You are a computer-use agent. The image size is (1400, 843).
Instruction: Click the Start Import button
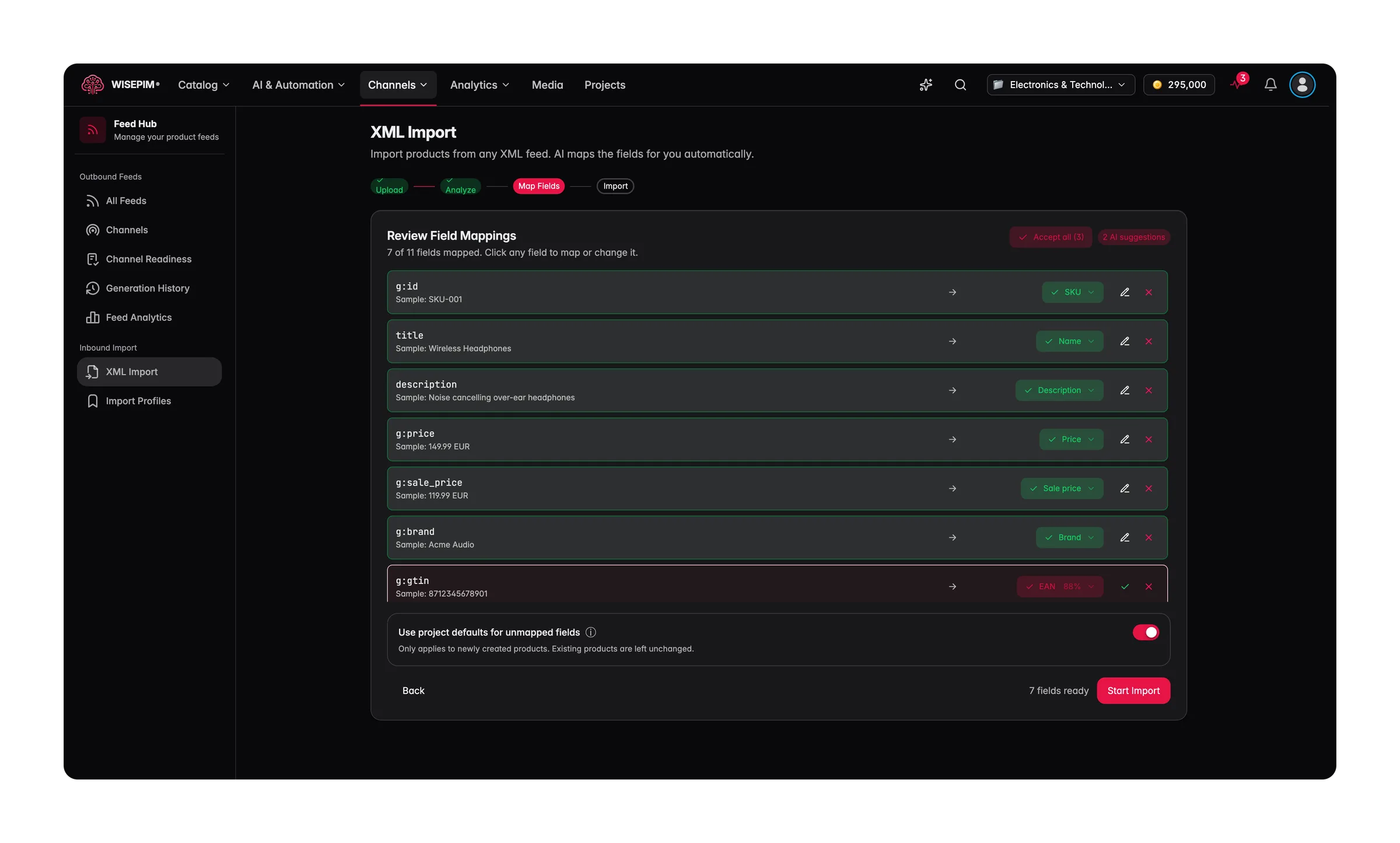[x=1133, y=691]
